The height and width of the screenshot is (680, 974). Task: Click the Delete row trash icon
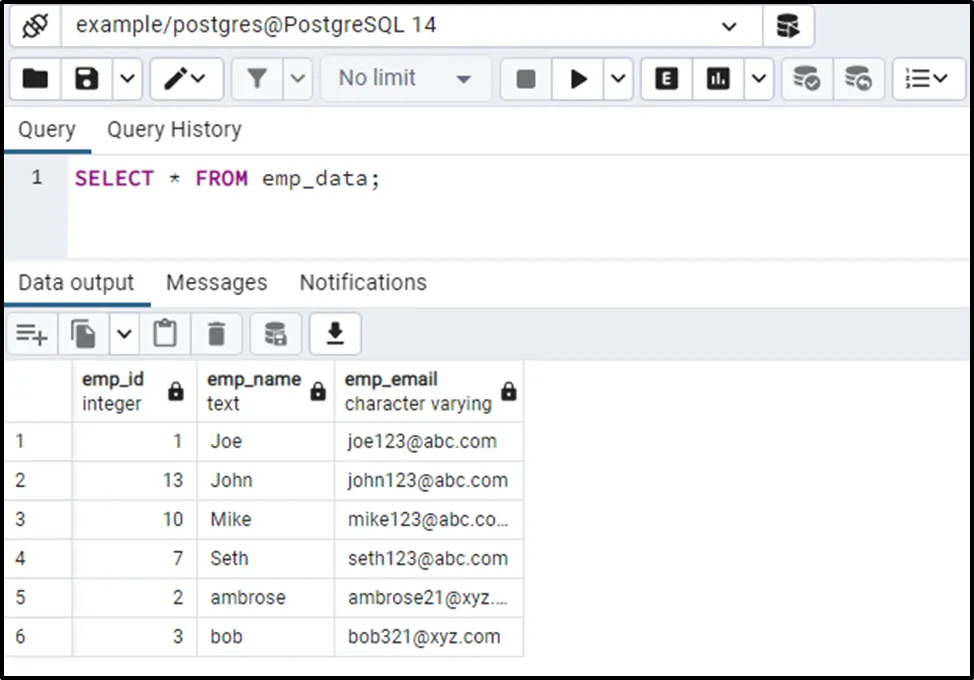(x=217, y=334)
